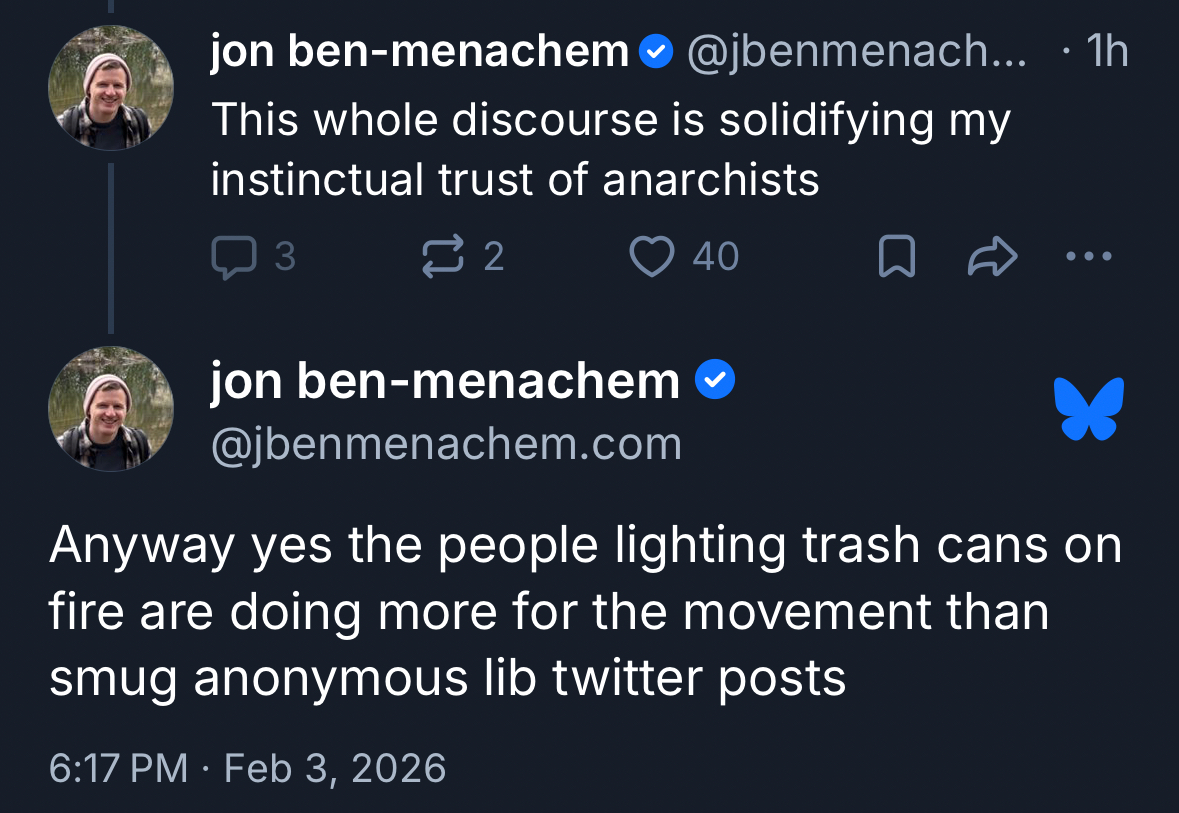Open the @jbenmenachem.com handle link
Viewport: 1179px width, 813px height.
[x=446, y=443]
